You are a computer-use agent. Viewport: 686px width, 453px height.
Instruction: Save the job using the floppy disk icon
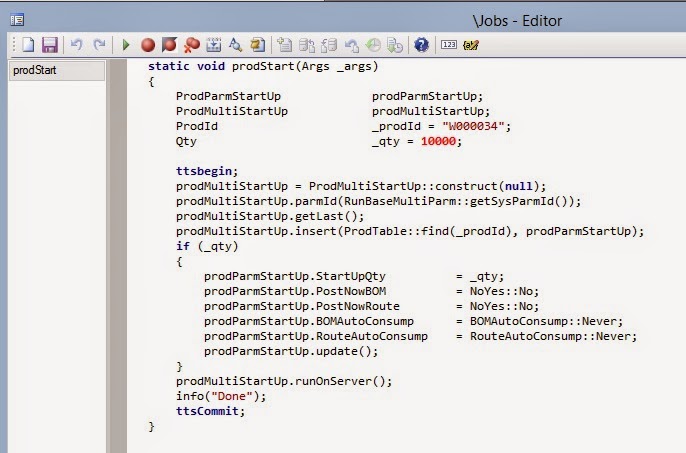50,45
